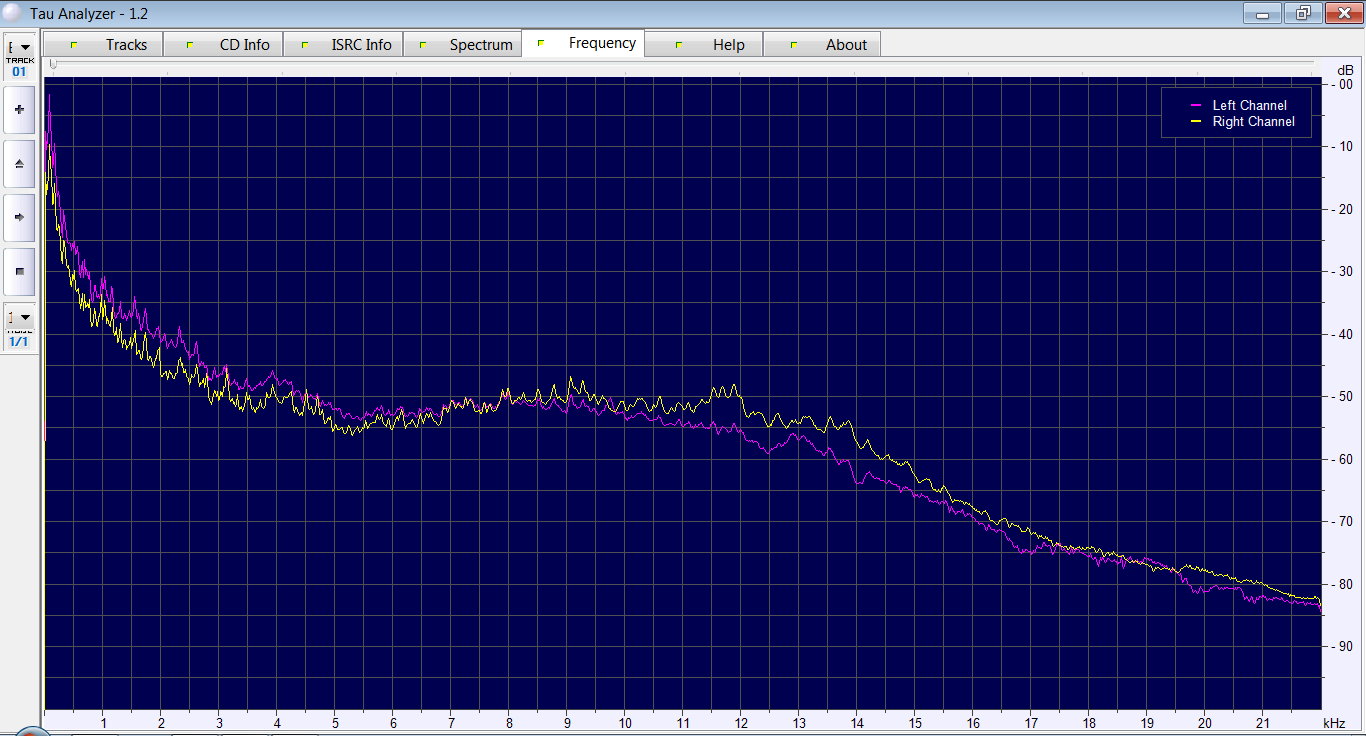Click the track number 01 display
The width and height of the screenshot is (1366, 736).
pyautogui.click(x=19, y=72)
